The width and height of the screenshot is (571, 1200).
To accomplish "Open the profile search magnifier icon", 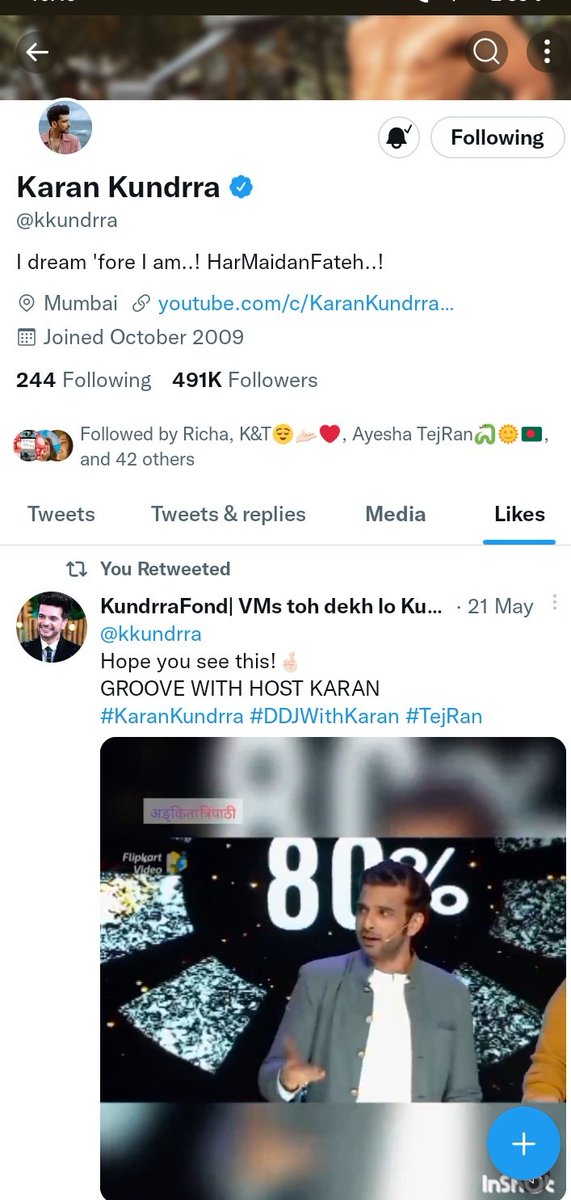I will (486, 52).
